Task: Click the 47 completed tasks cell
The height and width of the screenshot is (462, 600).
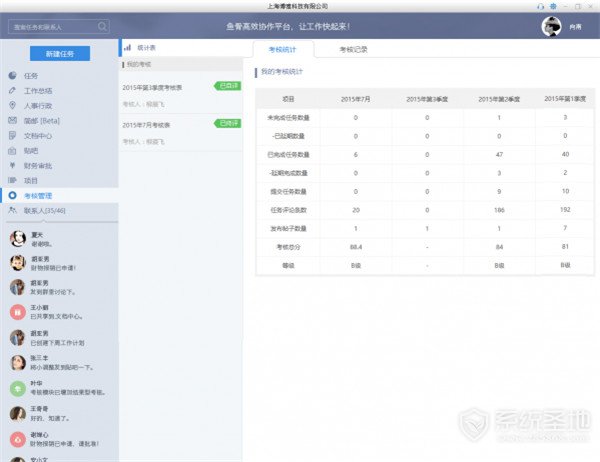Action: coord(499,155)
